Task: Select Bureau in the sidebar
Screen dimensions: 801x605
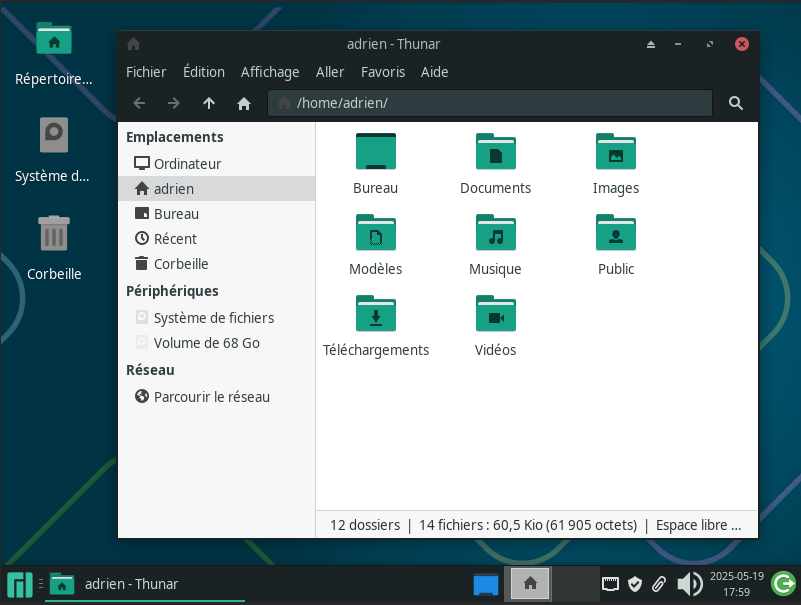Action: click(217, 214)
